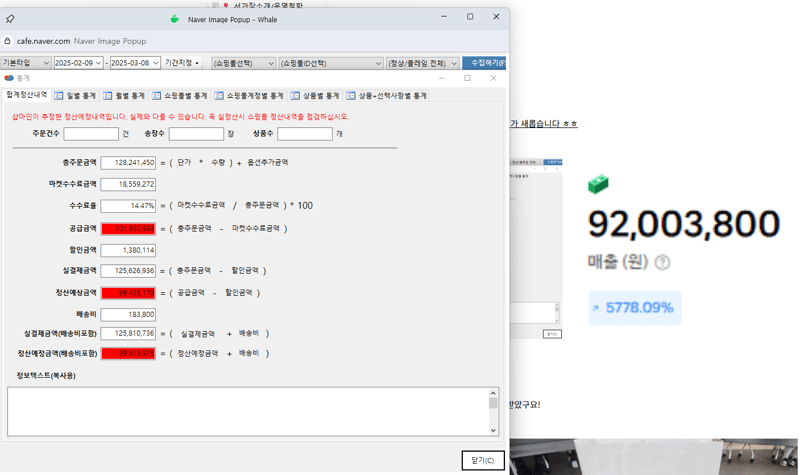This screenshot has width=800, height=475.
Task: Click the 상품별 통계 tab icon
Action: 295,95
